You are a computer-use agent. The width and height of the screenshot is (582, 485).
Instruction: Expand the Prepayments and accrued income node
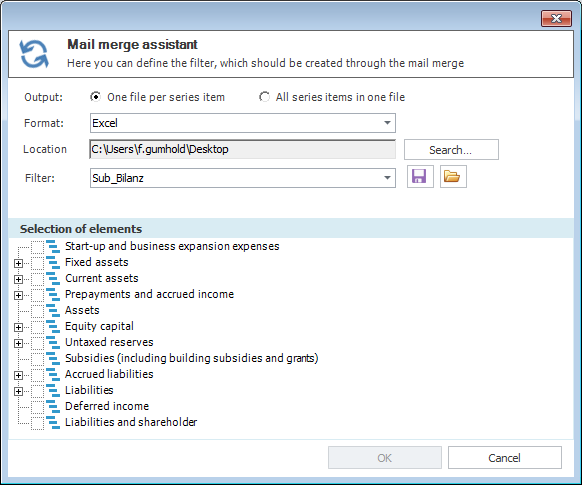click(18, 295)
